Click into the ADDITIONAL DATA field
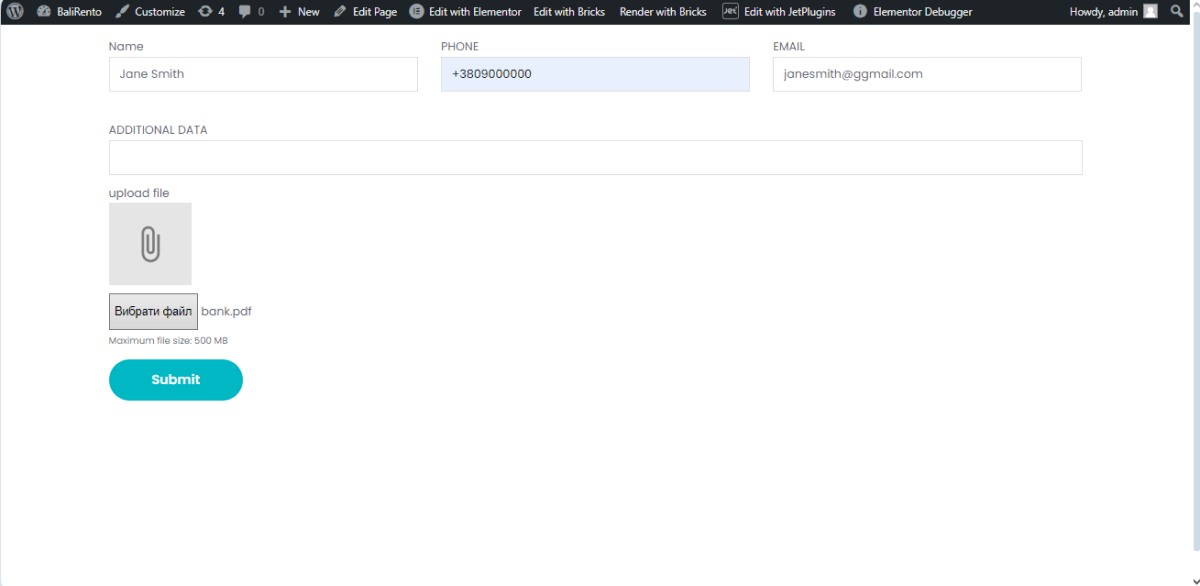This screenshot has width=1200, height=586. (595, 158)
